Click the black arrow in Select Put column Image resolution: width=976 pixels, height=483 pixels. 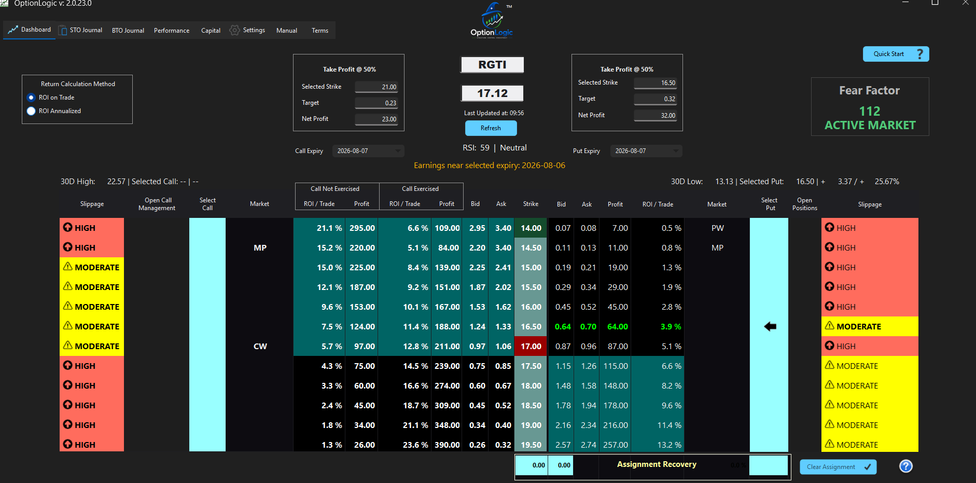(770, 326)
